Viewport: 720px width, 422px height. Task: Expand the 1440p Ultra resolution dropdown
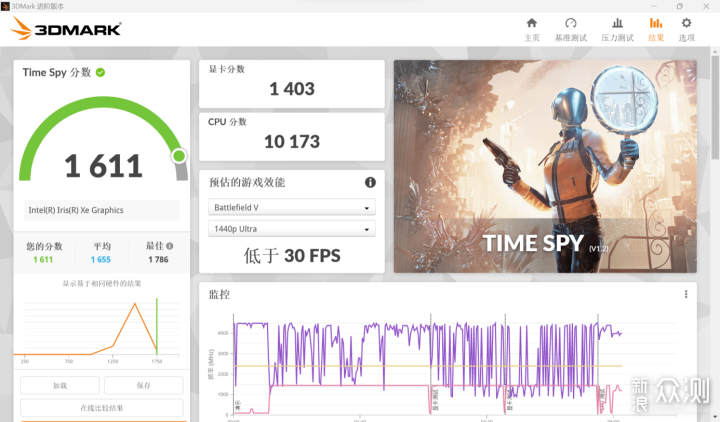click(x=292, y=229)
